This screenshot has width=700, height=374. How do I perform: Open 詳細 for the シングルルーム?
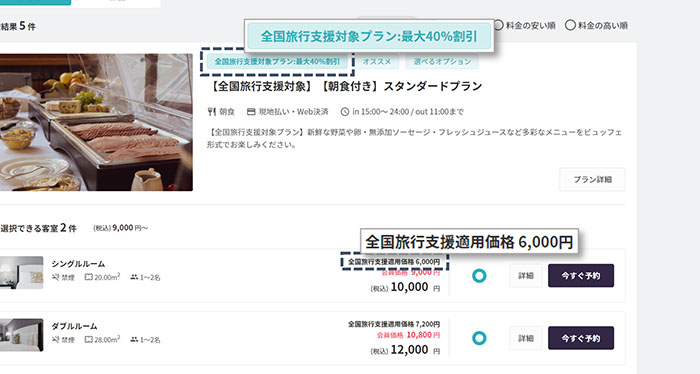(x=526, y=276)
